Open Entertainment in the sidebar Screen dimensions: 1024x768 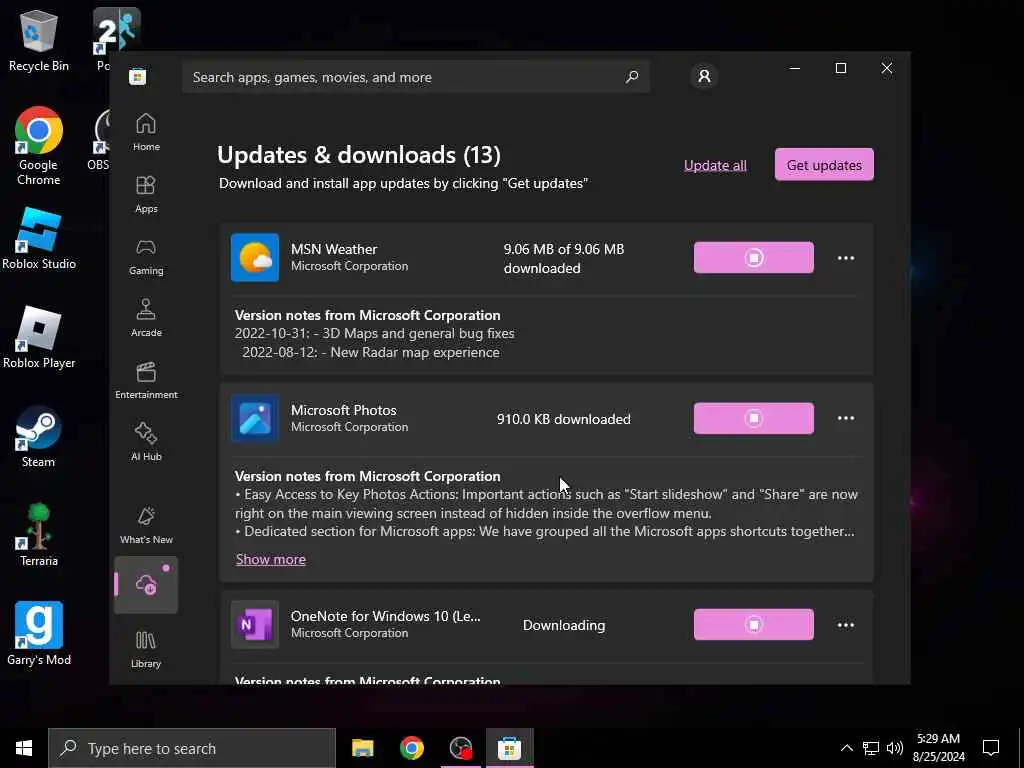[x=146, y=380]
